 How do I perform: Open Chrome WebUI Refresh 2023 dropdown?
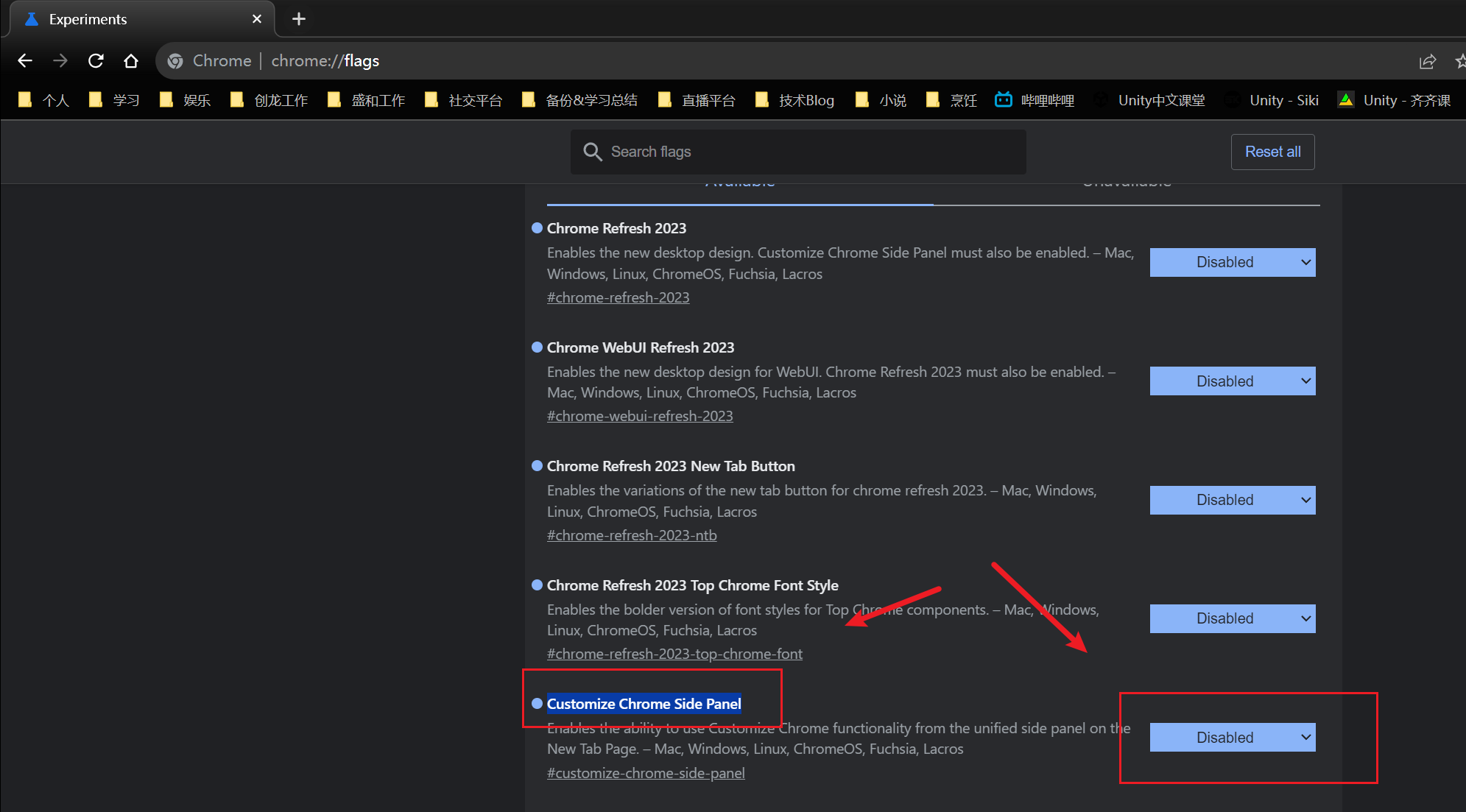[x=1233, y=381]
